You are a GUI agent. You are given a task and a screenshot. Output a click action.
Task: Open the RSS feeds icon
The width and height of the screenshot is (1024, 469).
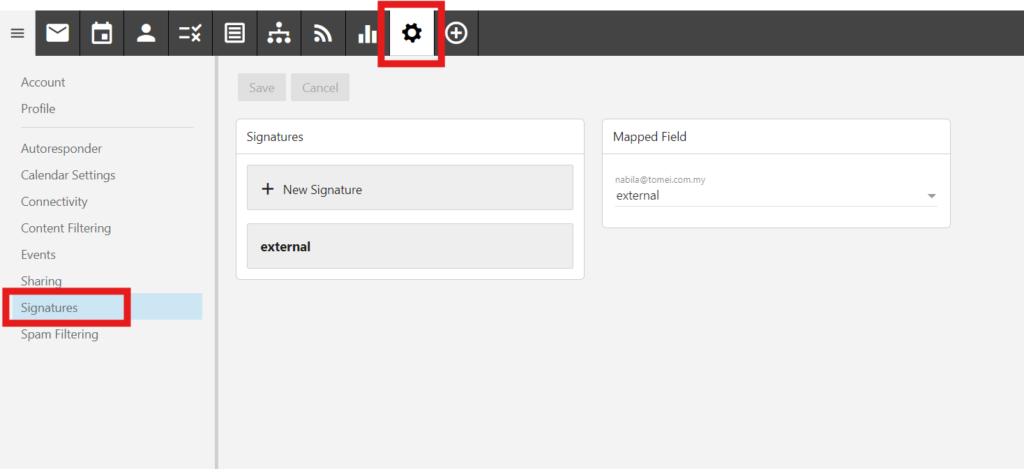coord(322,34)
